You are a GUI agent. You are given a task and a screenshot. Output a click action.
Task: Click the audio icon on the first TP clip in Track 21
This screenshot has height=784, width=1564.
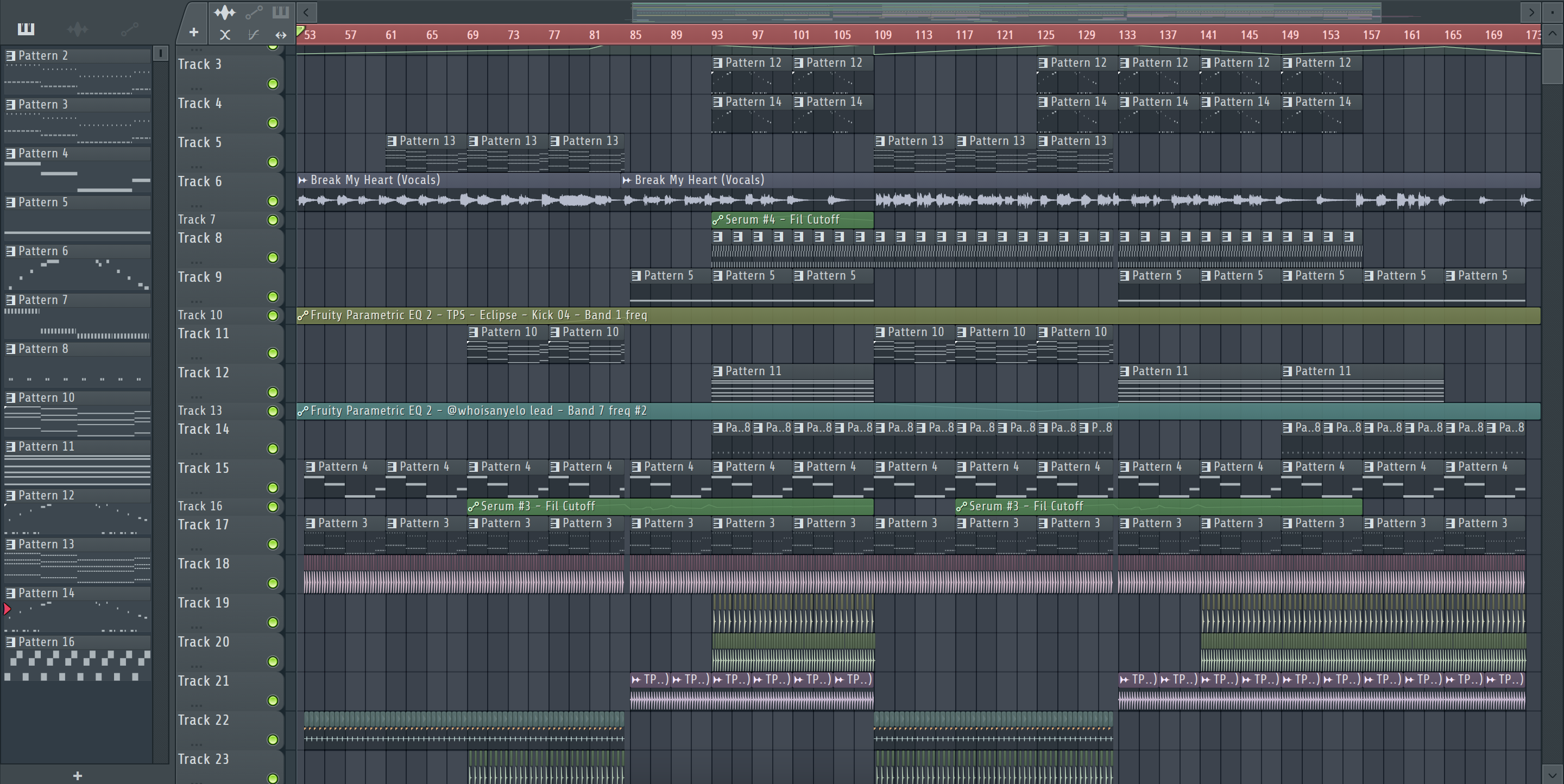[x=636, y=680]
